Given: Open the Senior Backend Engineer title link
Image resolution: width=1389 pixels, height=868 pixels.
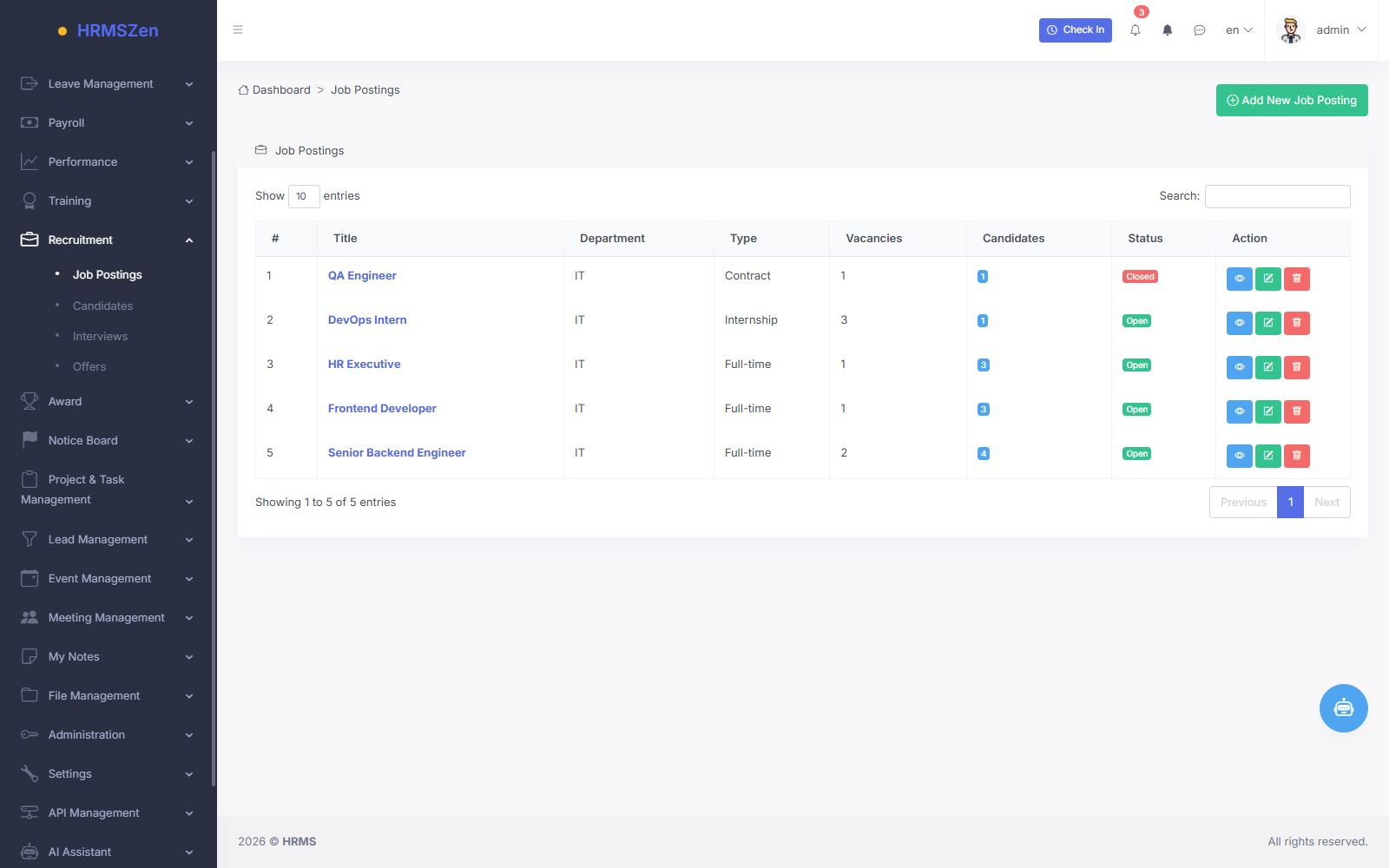Looking at the screenshot, I should [397, 452].
